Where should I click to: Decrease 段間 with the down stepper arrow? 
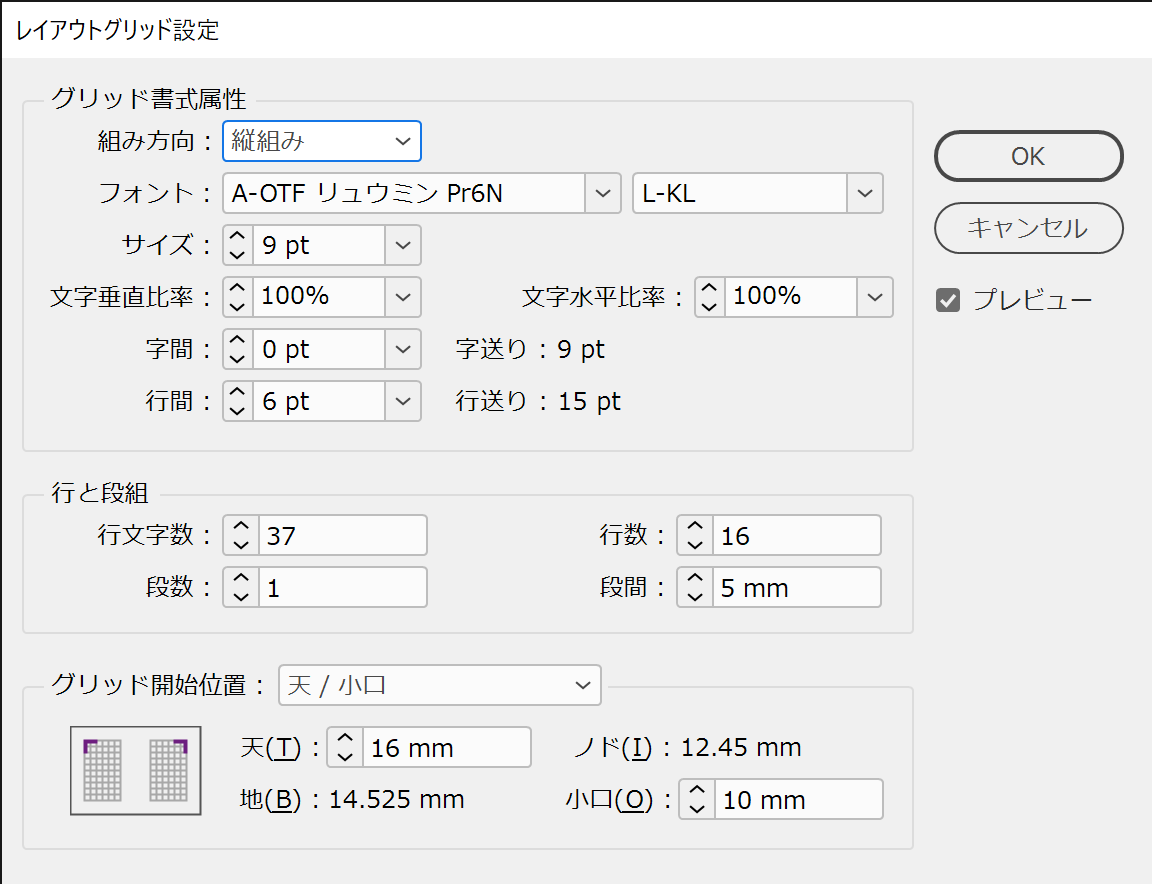pos(695,597)
